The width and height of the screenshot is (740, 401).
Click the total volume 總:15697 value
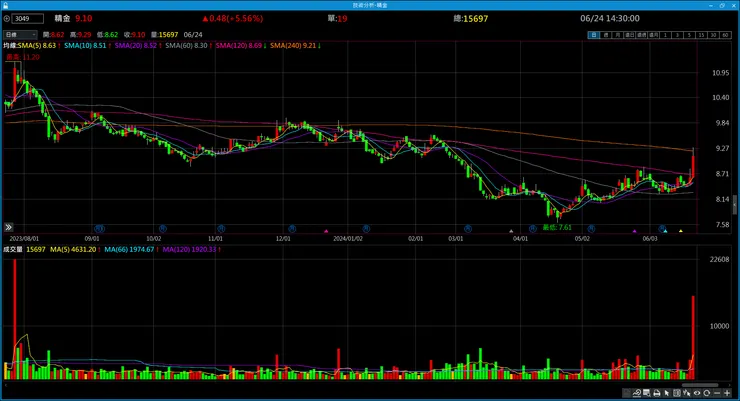click(x=471, y=18)
